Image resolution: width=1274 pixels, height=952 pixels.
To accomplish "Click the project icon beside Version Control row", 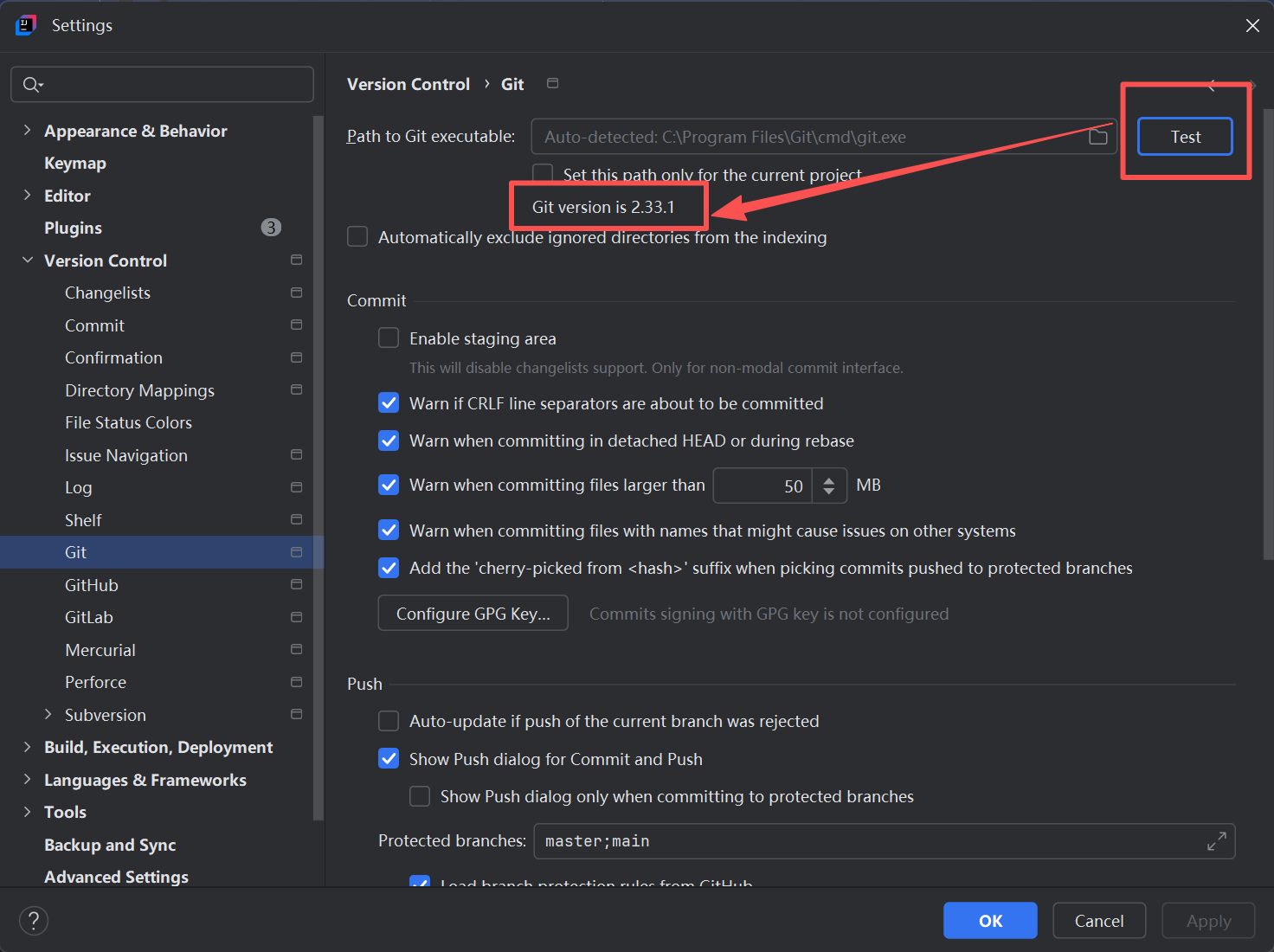I will pos(296,260).
